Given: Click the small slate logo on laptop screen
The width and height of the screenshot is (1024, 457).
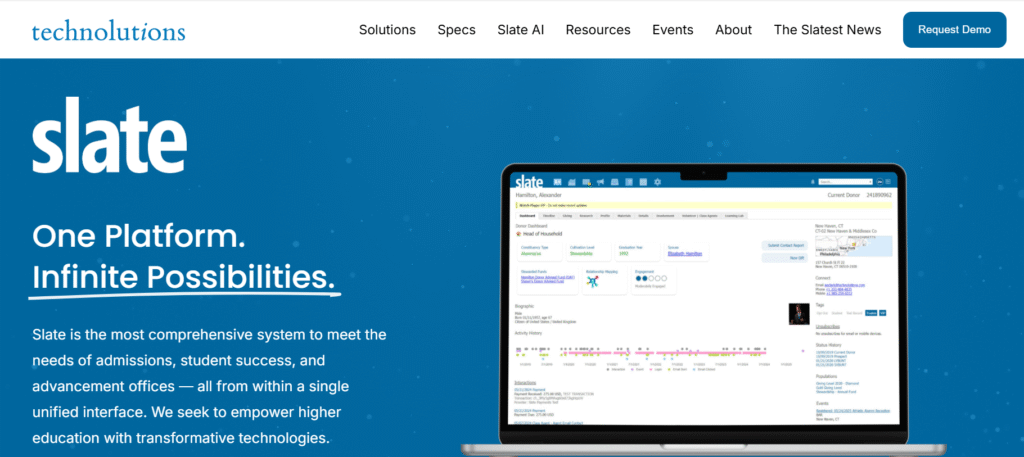Looking at the screenshot, I should 528,181.
